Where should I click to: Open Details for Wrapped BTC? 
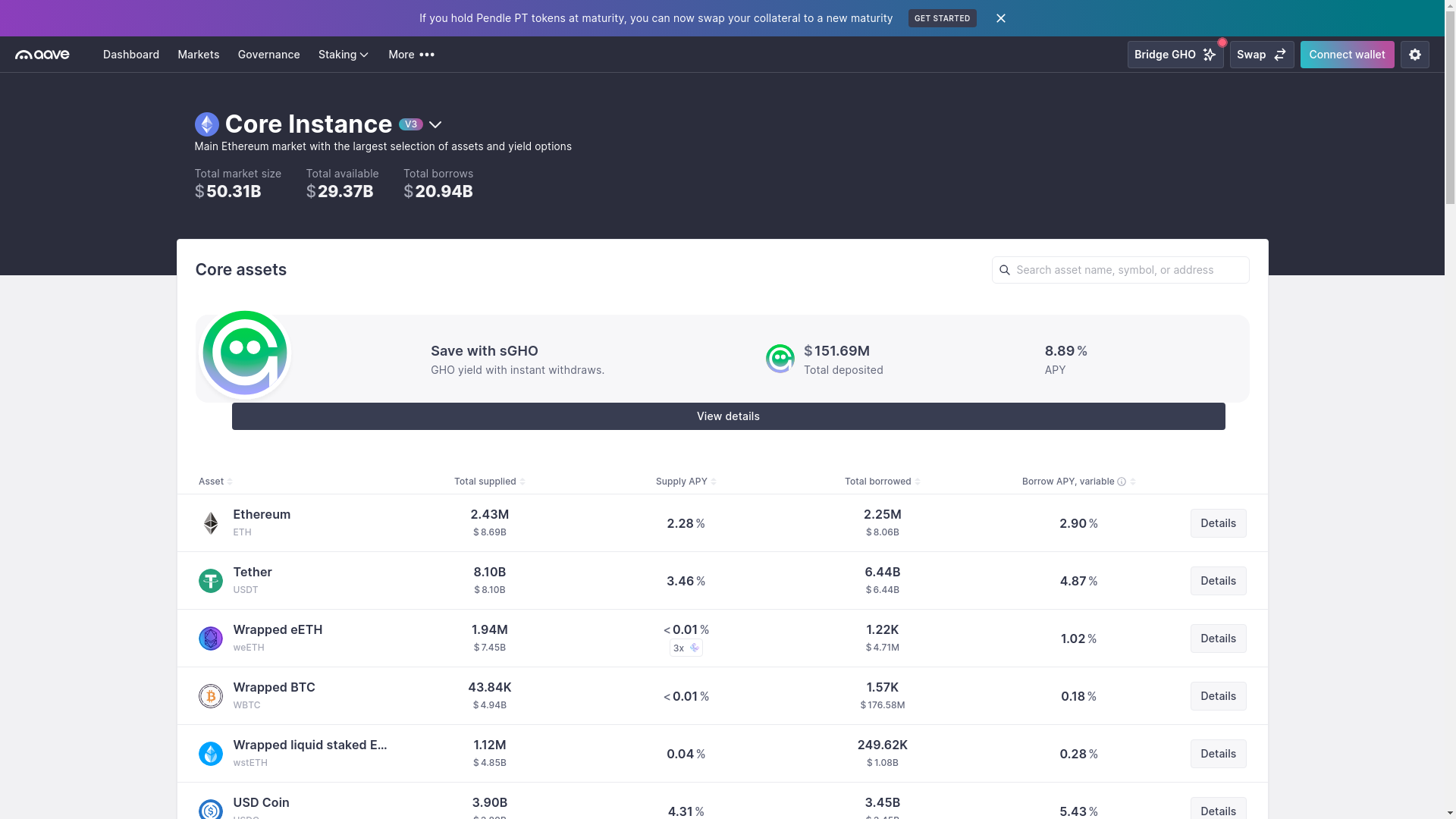point(1218,696)
